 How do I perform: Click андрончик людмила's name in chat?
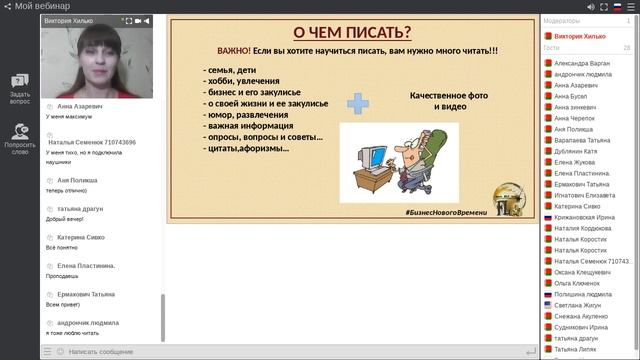(88, 323)
